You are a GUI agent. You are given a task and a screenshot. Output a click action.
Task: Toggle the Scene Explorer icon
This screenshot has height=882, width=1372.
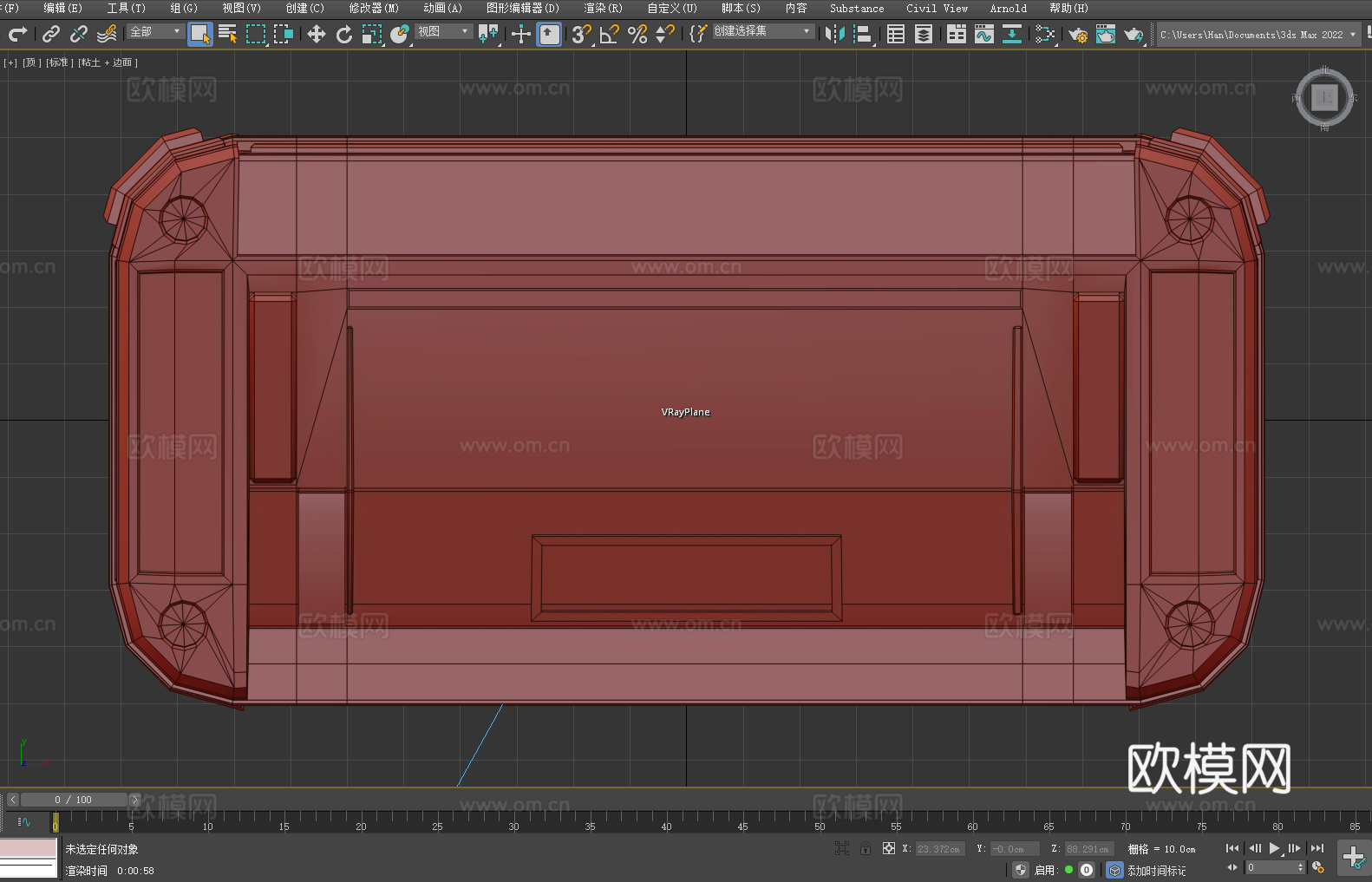(896, 34)
